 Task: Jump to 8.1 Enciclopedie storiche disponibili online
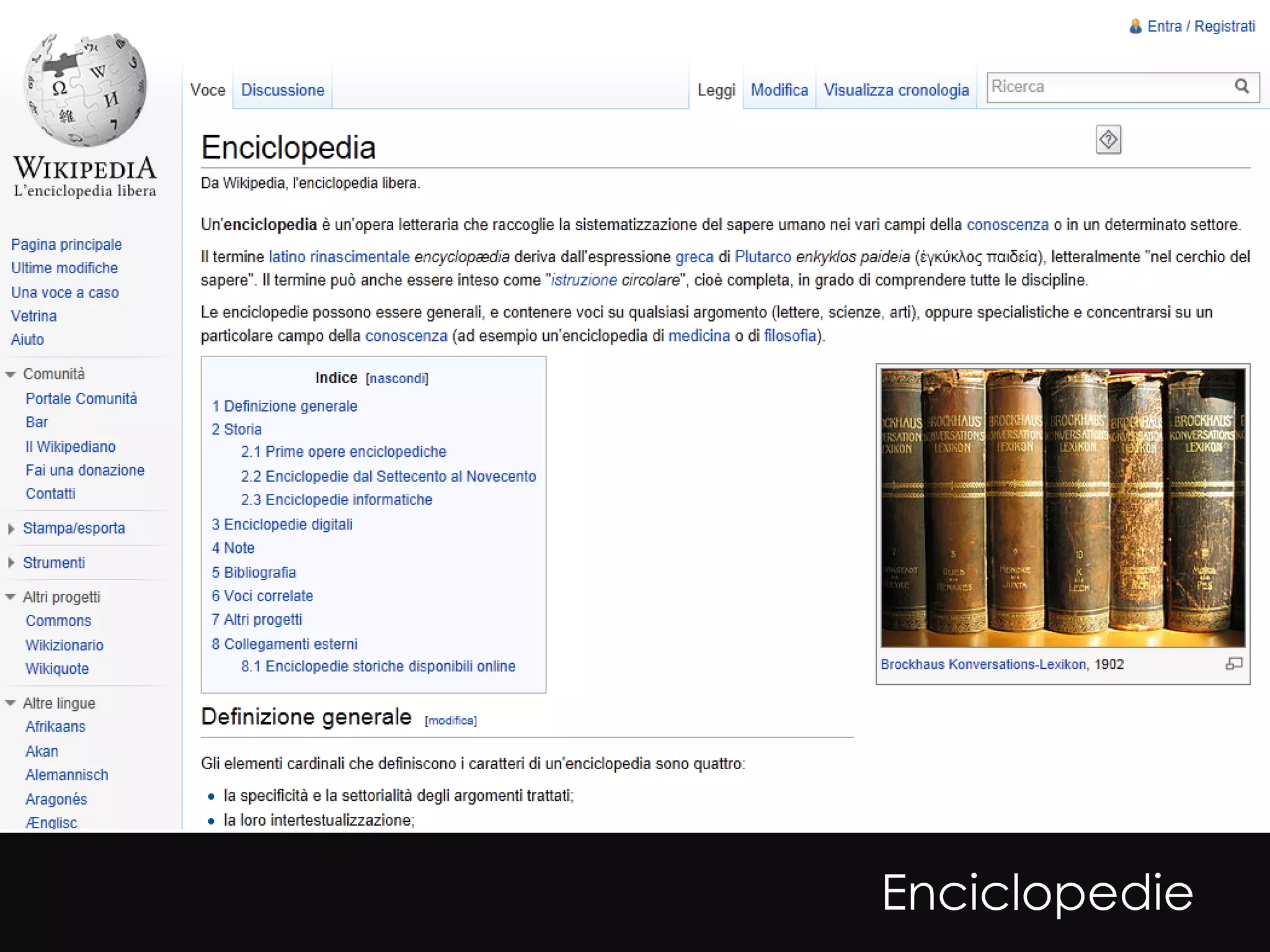click(378, 667)
